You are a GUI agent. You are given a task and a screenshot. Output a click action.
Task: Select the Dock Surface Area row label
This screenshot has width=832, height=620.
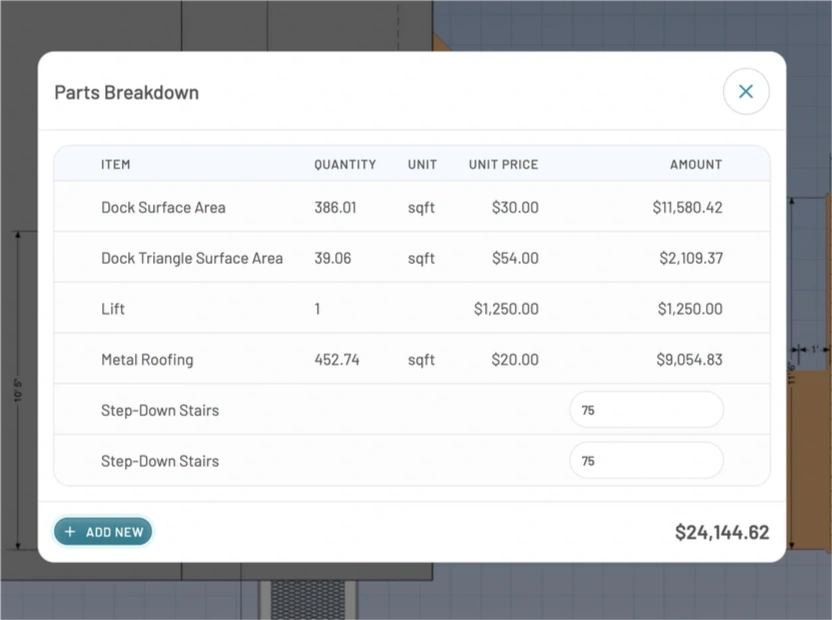click(163, 207)
